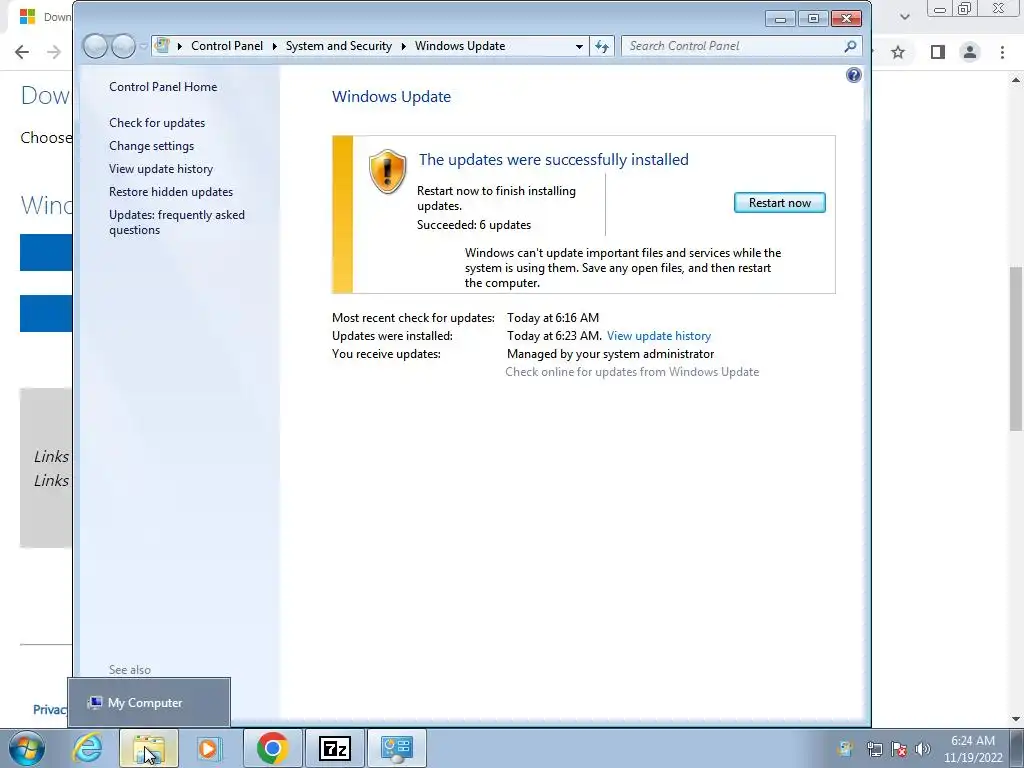1024x768 pixels.
Task: Expand the arrow after System and Security breadcrumb
Action: click(x=404, y=46)
